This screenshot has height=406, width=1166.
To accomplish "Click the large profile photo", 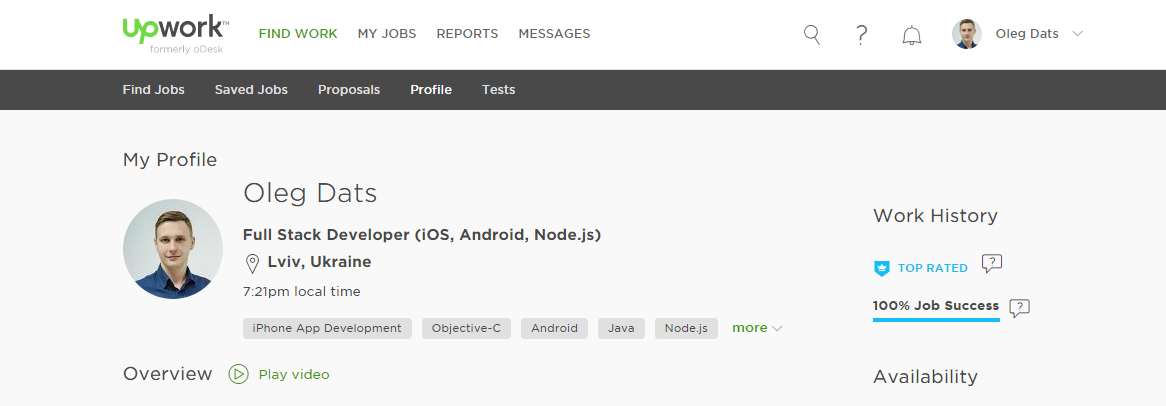I will [173, 249].
